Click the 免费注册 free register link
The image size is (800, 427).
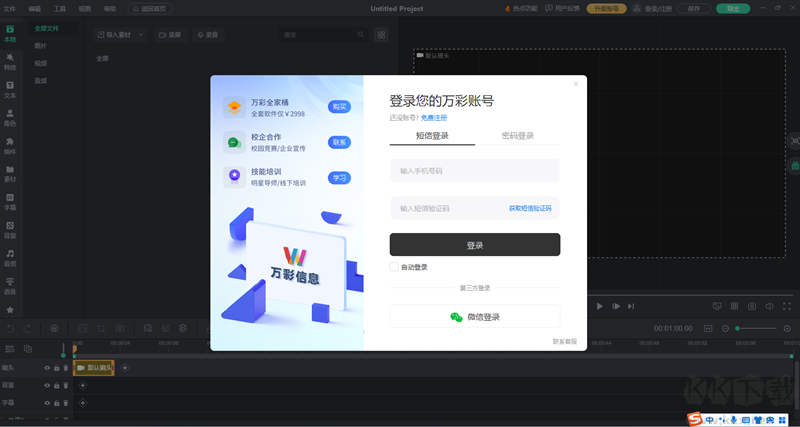(434, 118)
